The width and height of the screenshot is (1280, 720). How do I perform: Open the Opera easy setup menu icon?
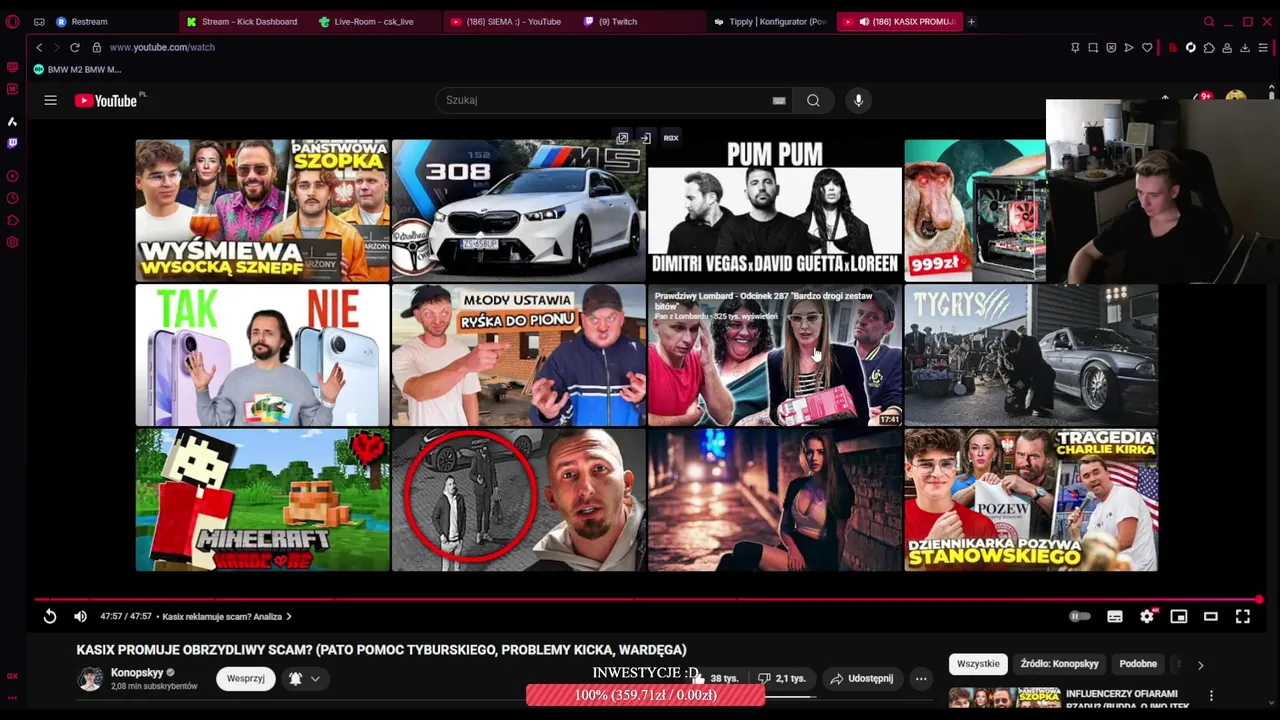(1263, 47)
